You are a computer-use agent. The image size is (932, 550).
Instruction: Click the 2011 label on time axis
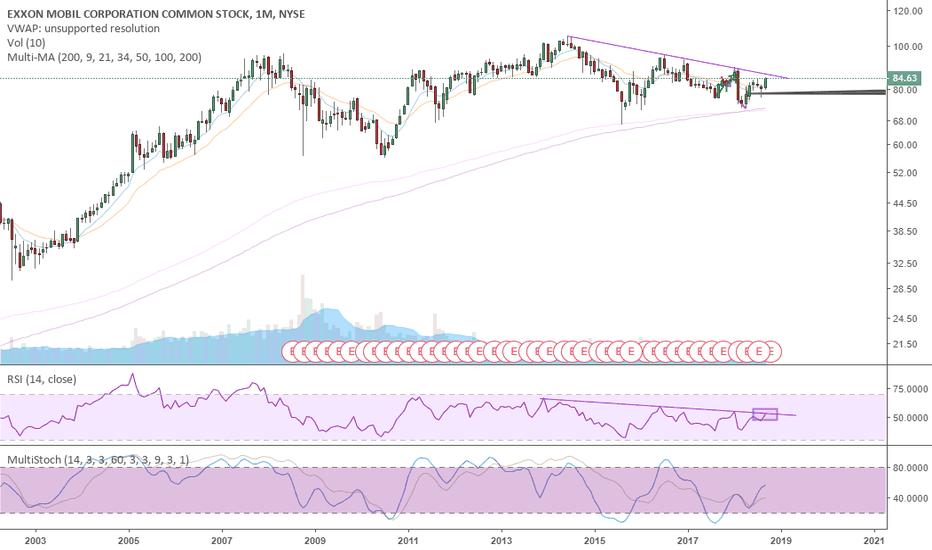[x=408, y=540]
